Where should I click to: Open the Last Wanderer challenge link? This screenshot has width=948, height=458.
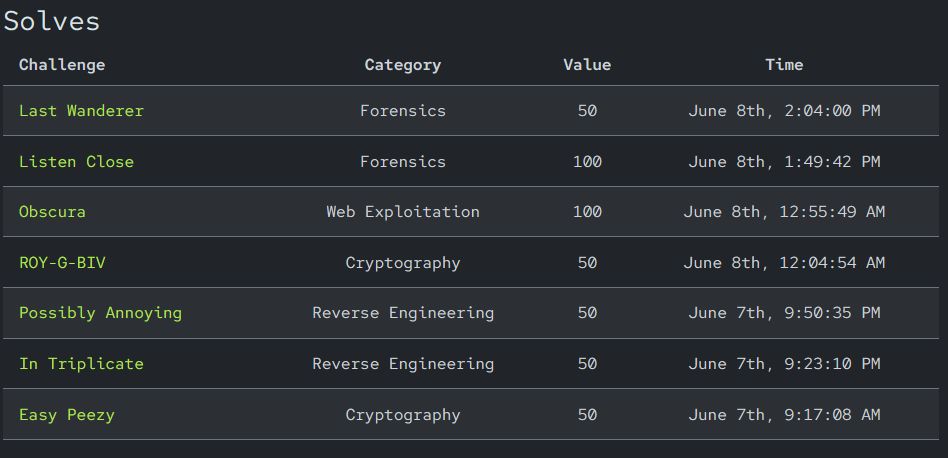coord(81,111)
